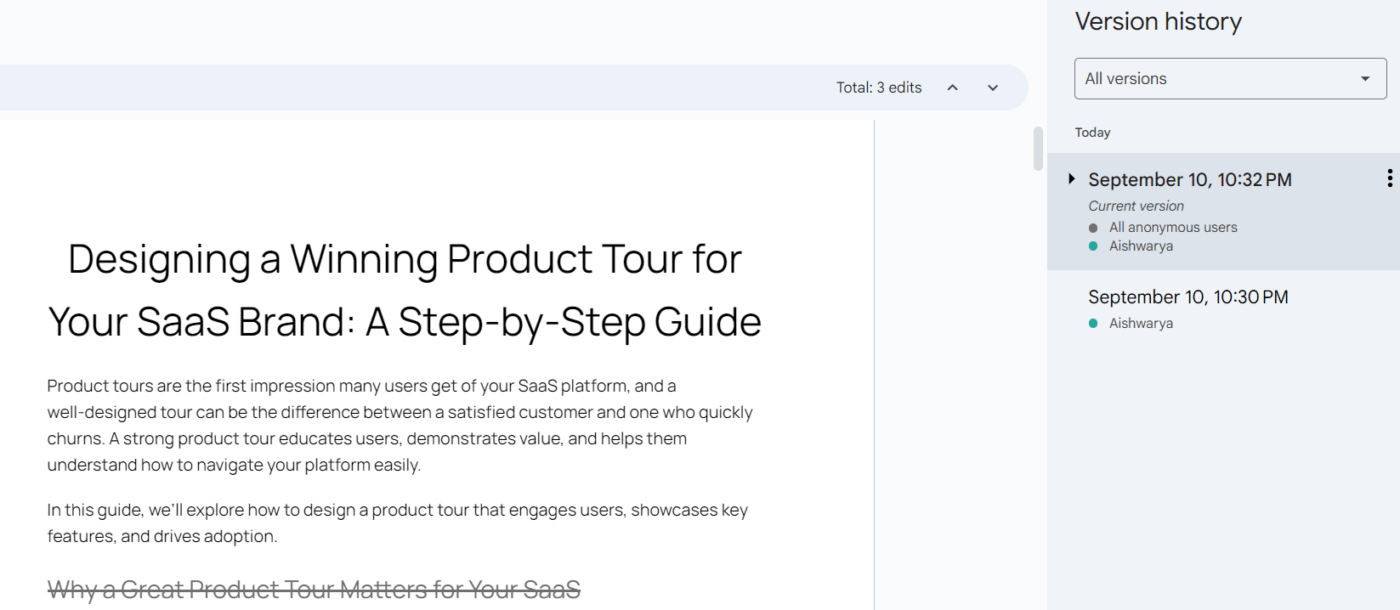1400x610 pixels.
Task: Open the All versions dropdown
Action: pos(1230,79)
